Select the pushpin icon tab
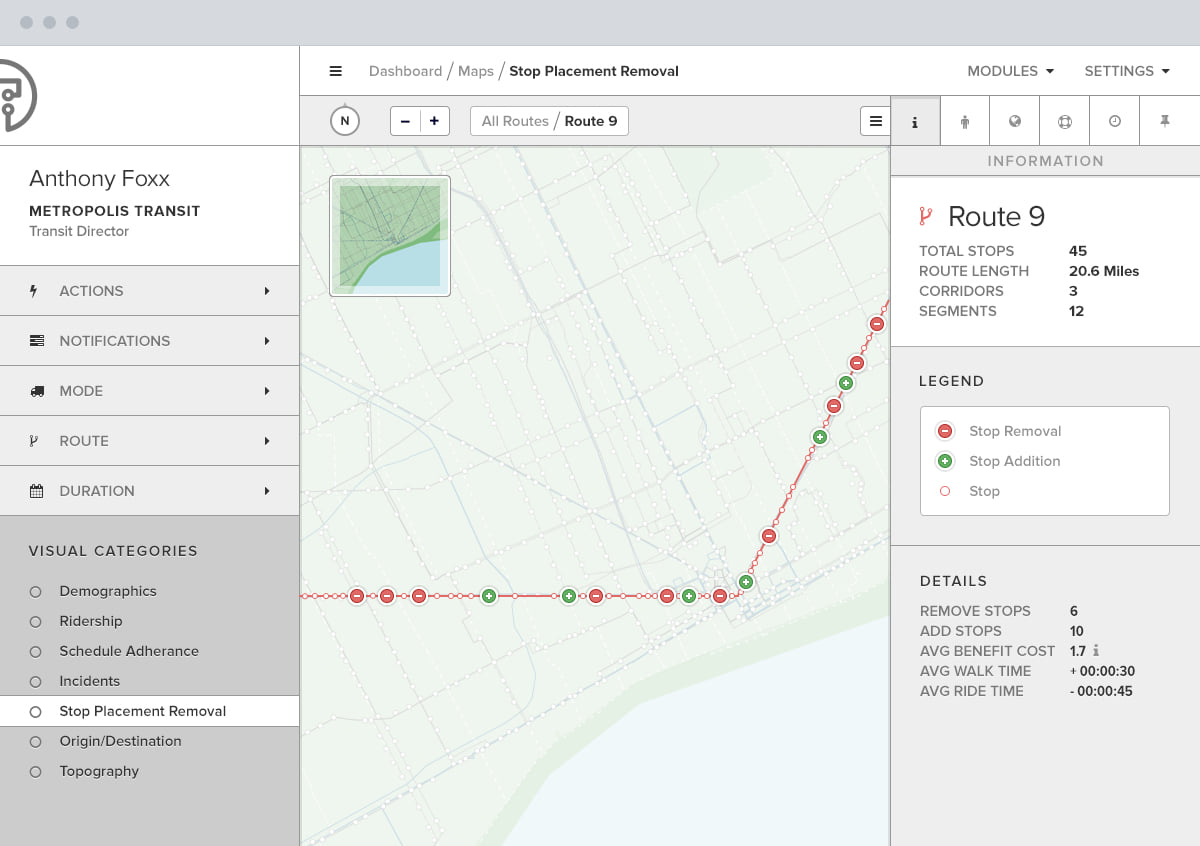Viewport: 1200px width, 846px height. [1165, 121]
